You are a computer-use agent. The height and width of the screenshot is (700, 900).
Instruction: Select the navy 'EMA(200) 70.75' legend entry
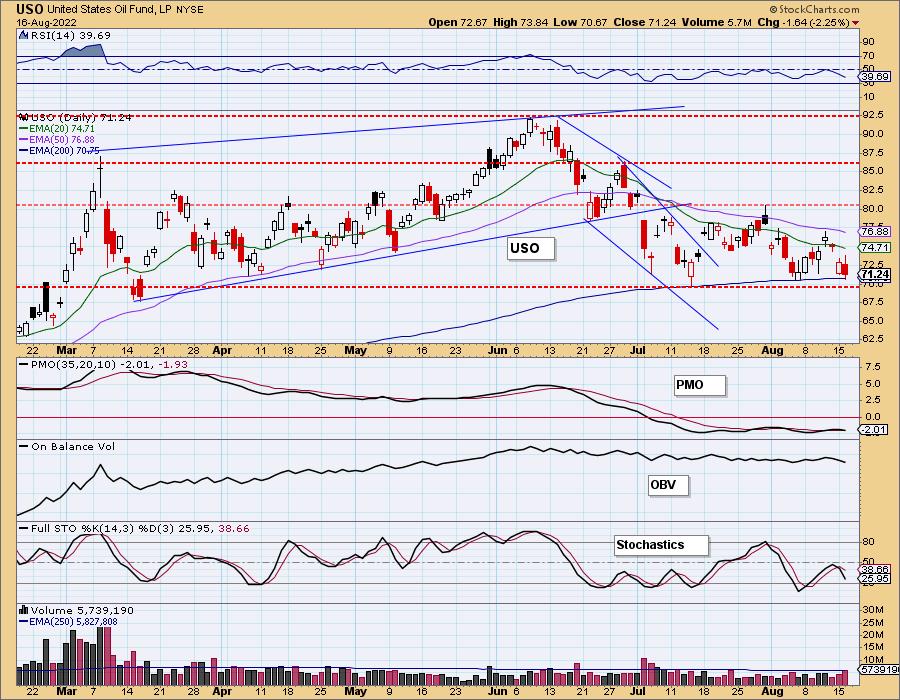pyautogui.click(x=60, y=150)
